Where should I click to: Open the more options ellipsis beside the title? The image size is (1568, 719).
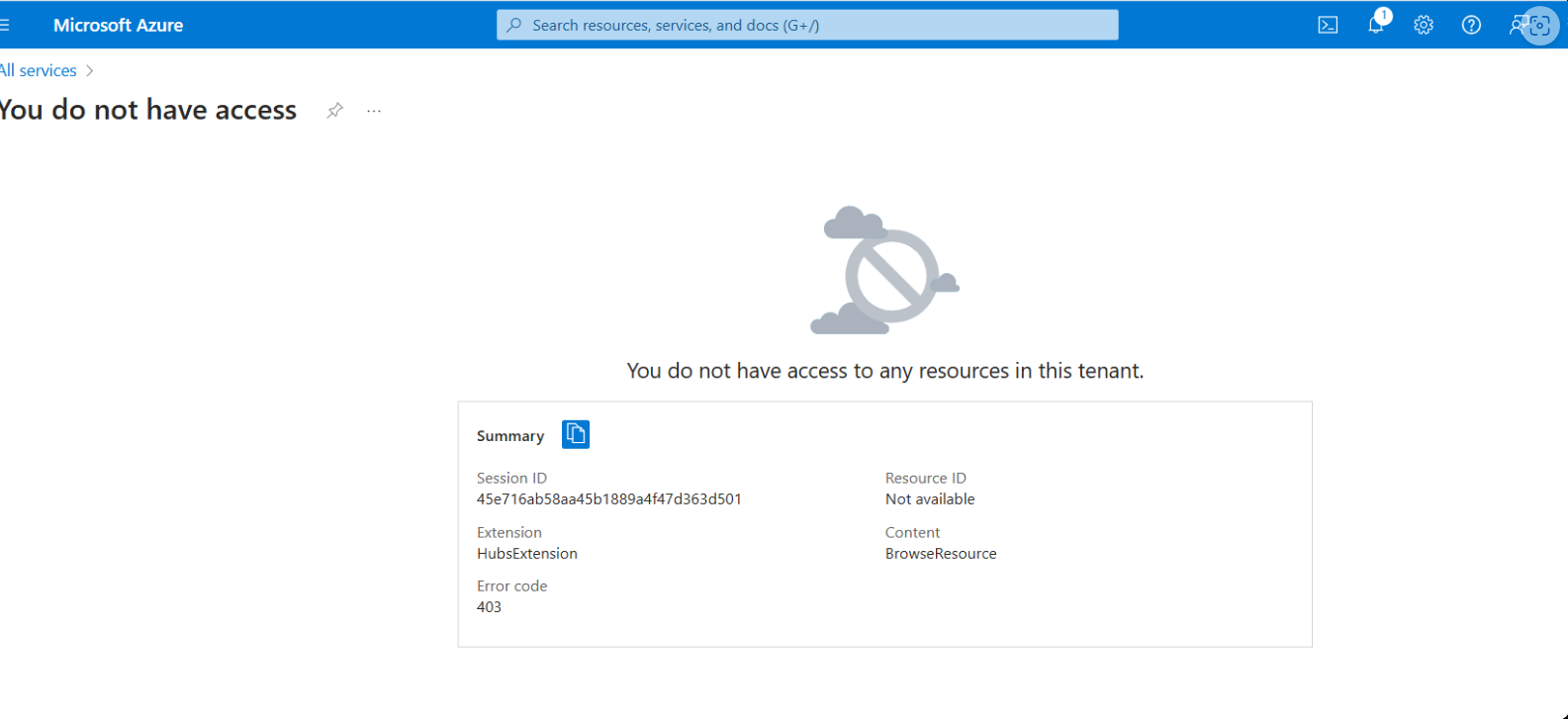374,111
